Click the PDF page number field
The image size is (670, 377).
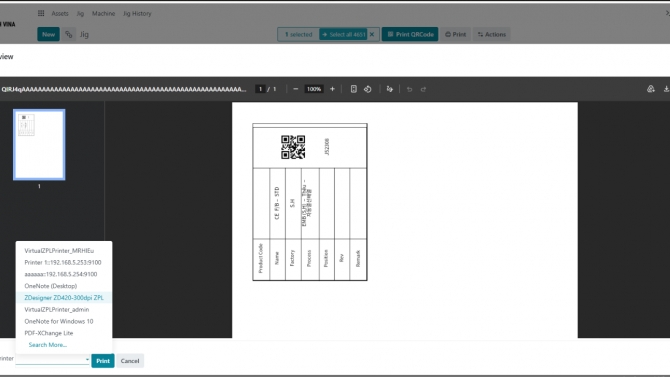[260, 89]
